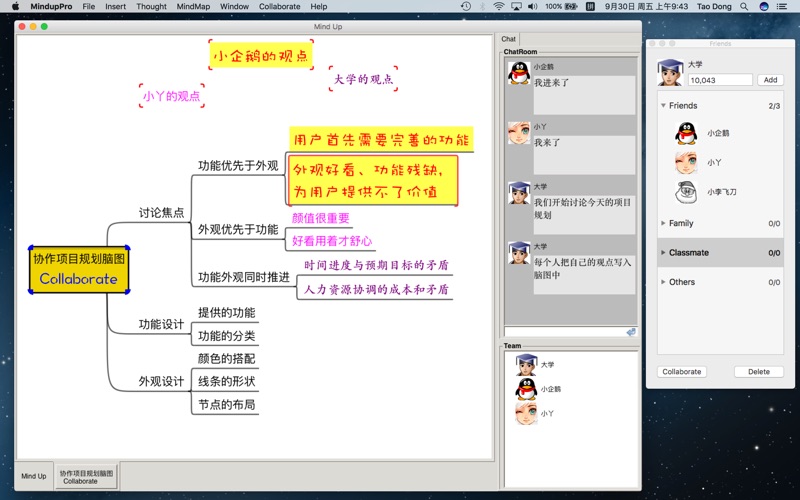Image resolution: width=800 pixels, height=500 pixels.
Task: Open the Window menu
Action: [234, 7]
